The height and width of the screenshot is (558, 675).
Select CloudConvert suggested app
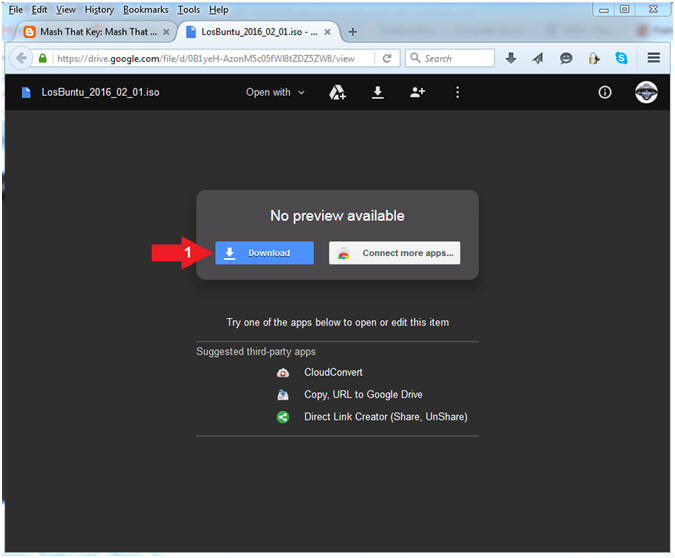pyautogui.click(x=333, y=372)
